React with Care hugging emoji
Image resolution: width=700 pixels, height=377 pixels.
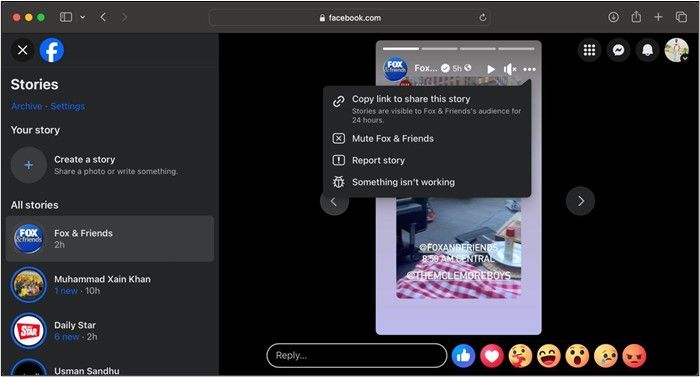(521, 356)
